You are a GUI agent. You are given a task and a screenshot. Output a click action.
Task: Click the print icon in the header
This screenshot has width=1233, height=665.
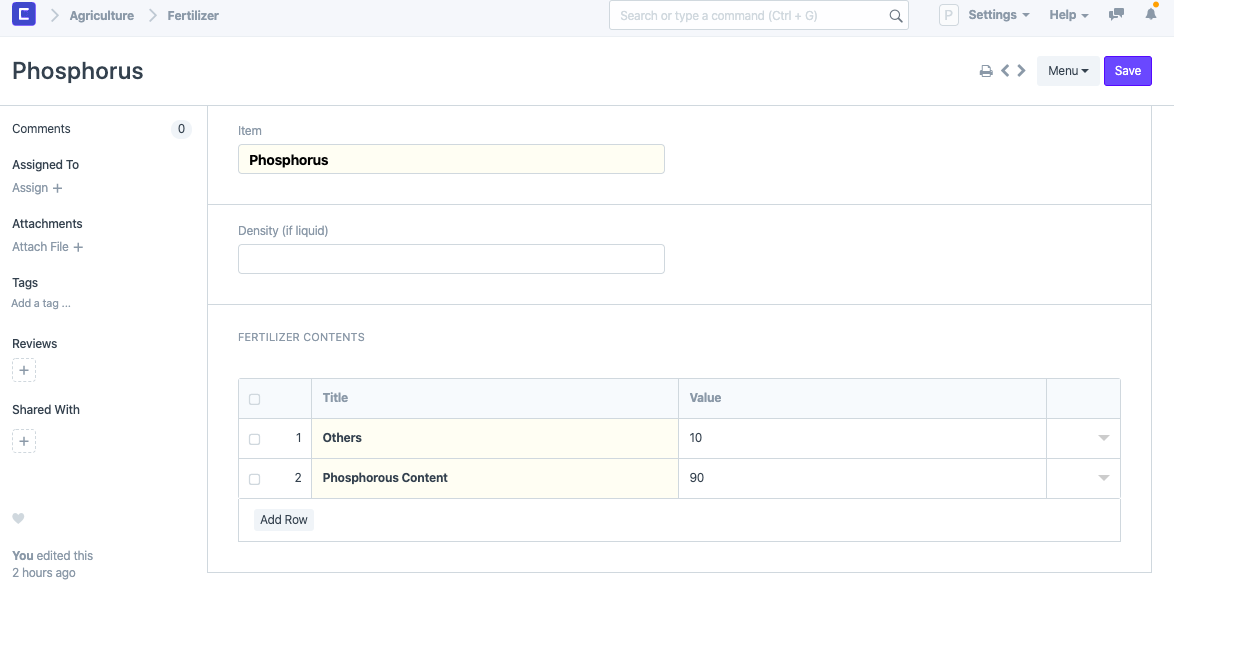click(986, 71)
